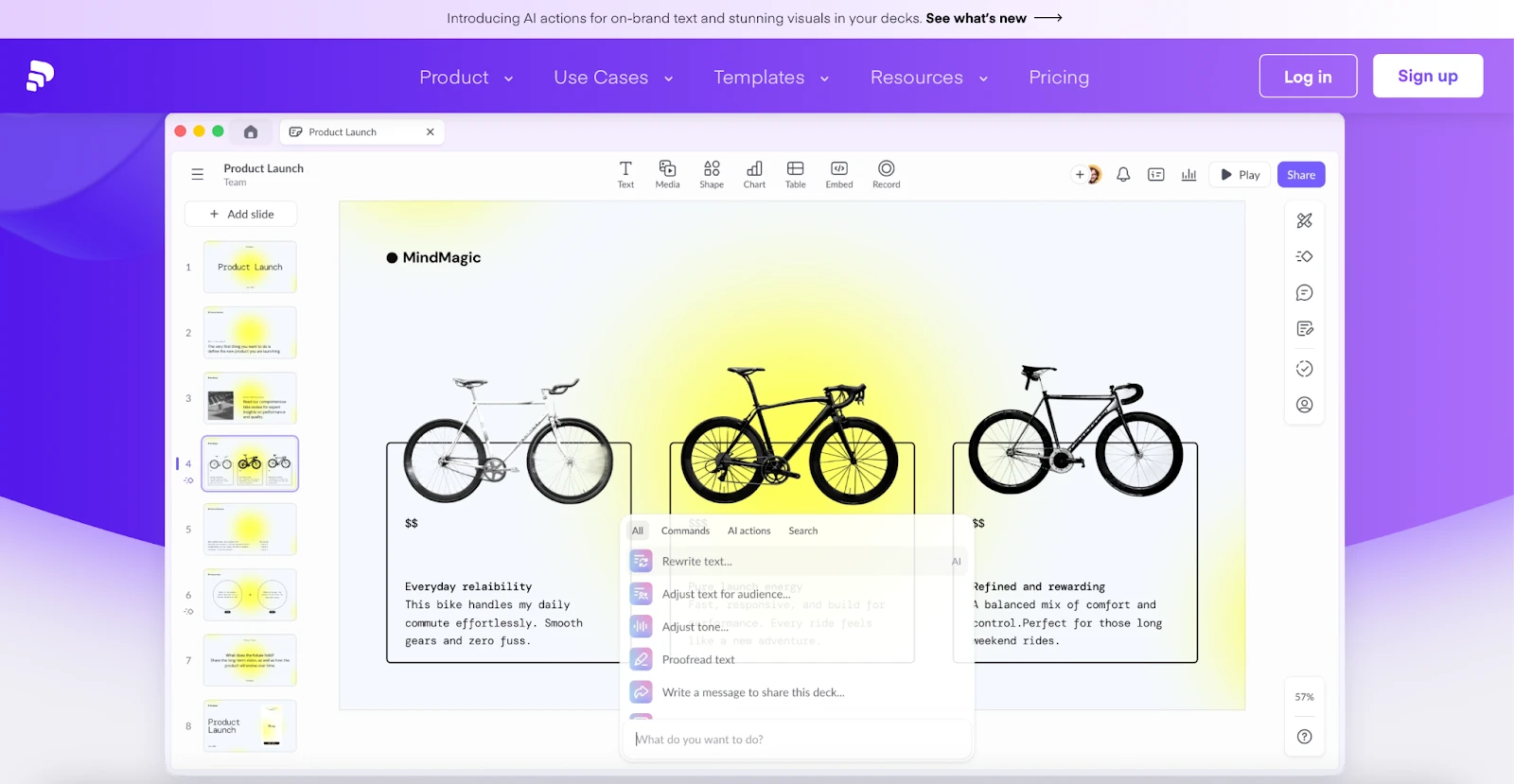Open the notifications bell
Screen dimensions: 1514x784
[1123, 174]
